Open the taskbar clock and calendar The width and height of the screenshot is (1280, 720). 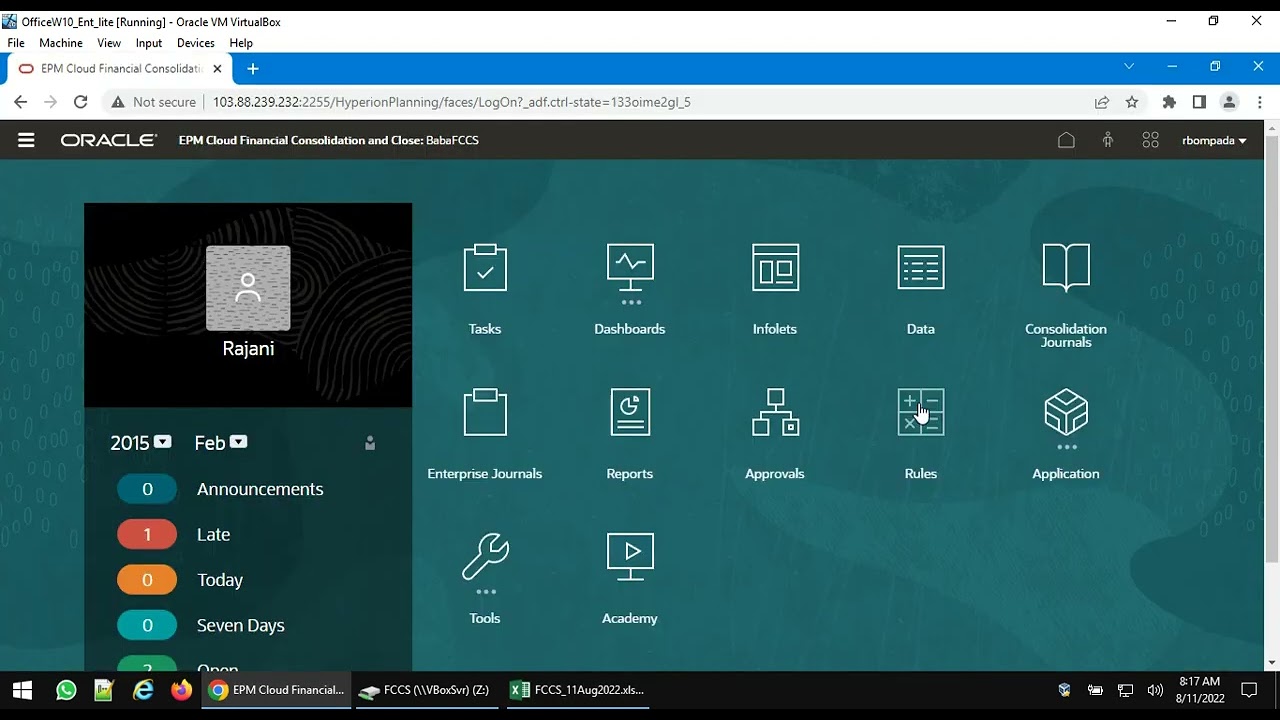(1200, 690)
